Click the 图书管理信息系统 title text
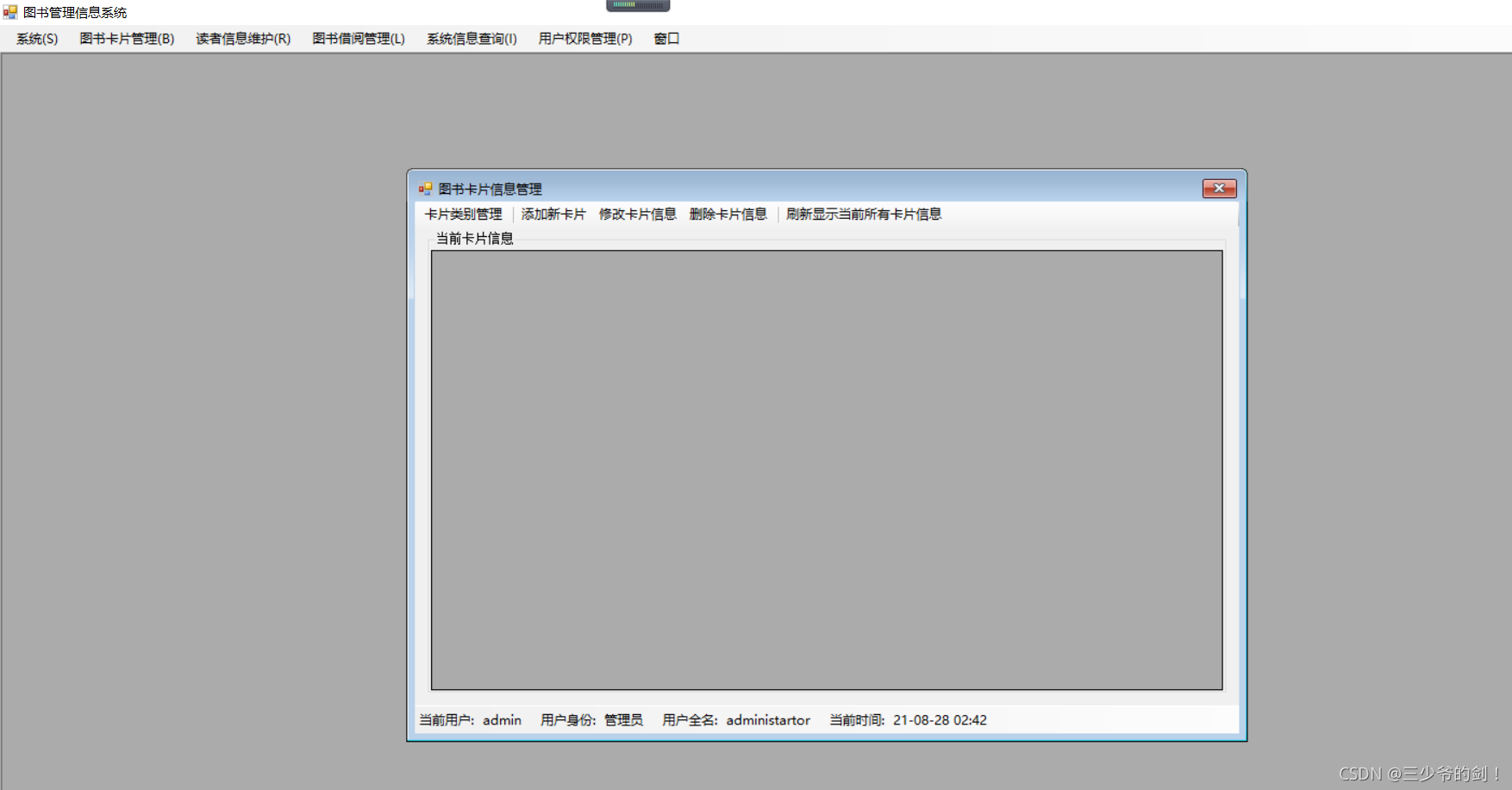The image size is (1512, 790). pos(75,12)
